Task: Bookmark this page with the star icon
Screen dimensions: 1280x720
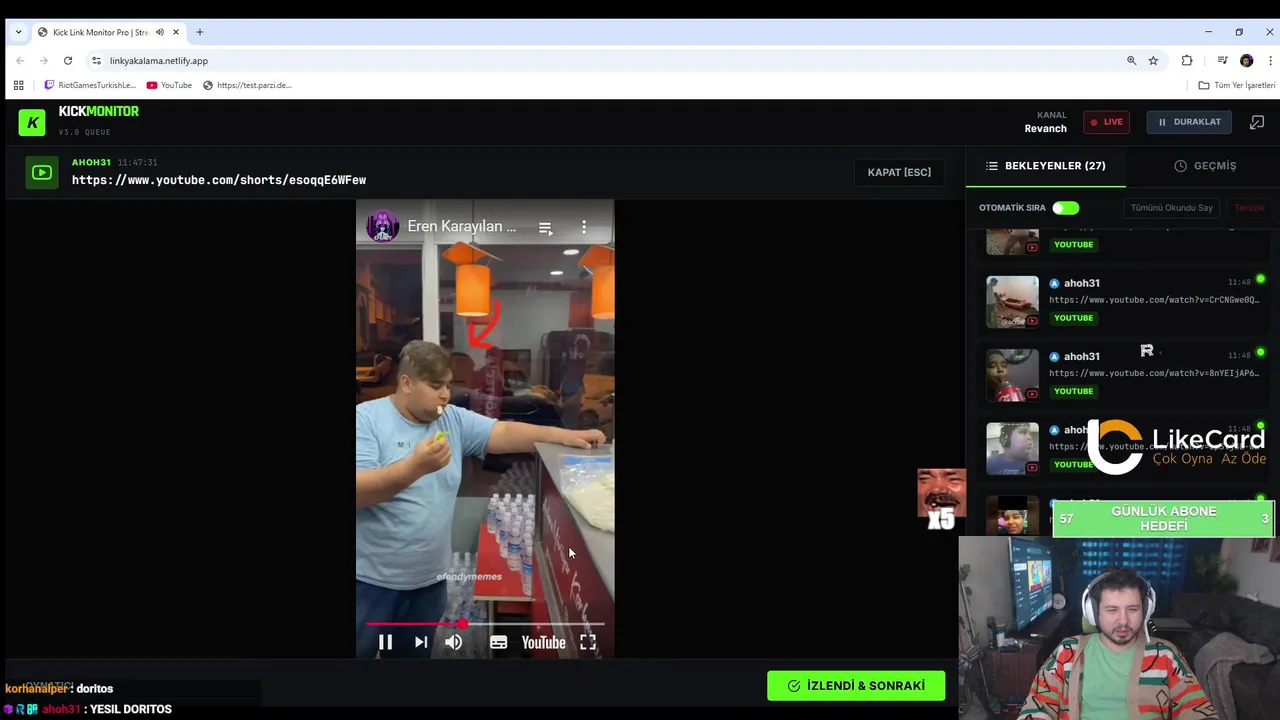Action: [x=1153, y=61]
